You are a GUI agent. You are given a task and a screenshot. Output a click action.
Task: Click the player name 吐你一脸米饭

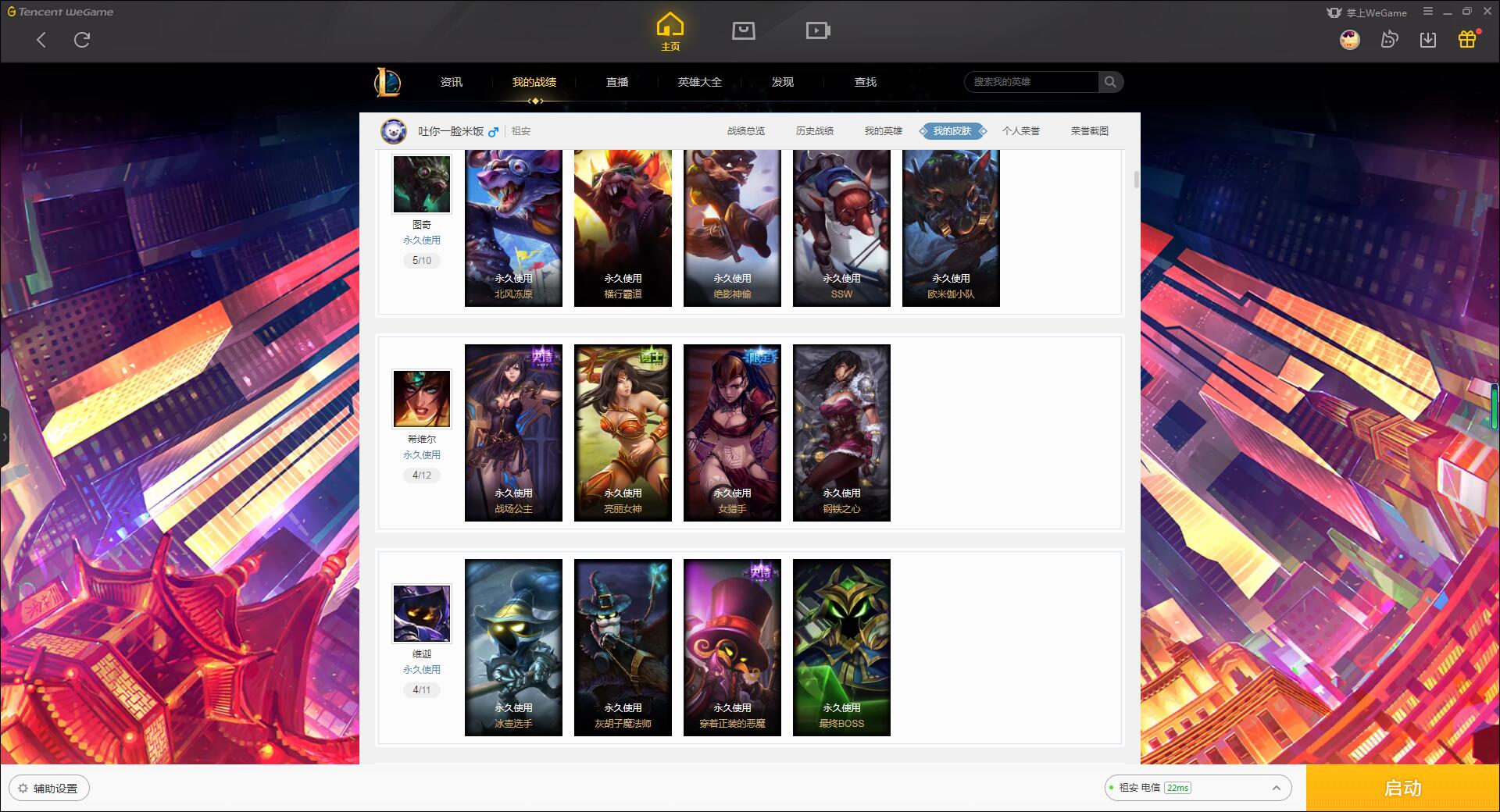click(x=451, y=131)
